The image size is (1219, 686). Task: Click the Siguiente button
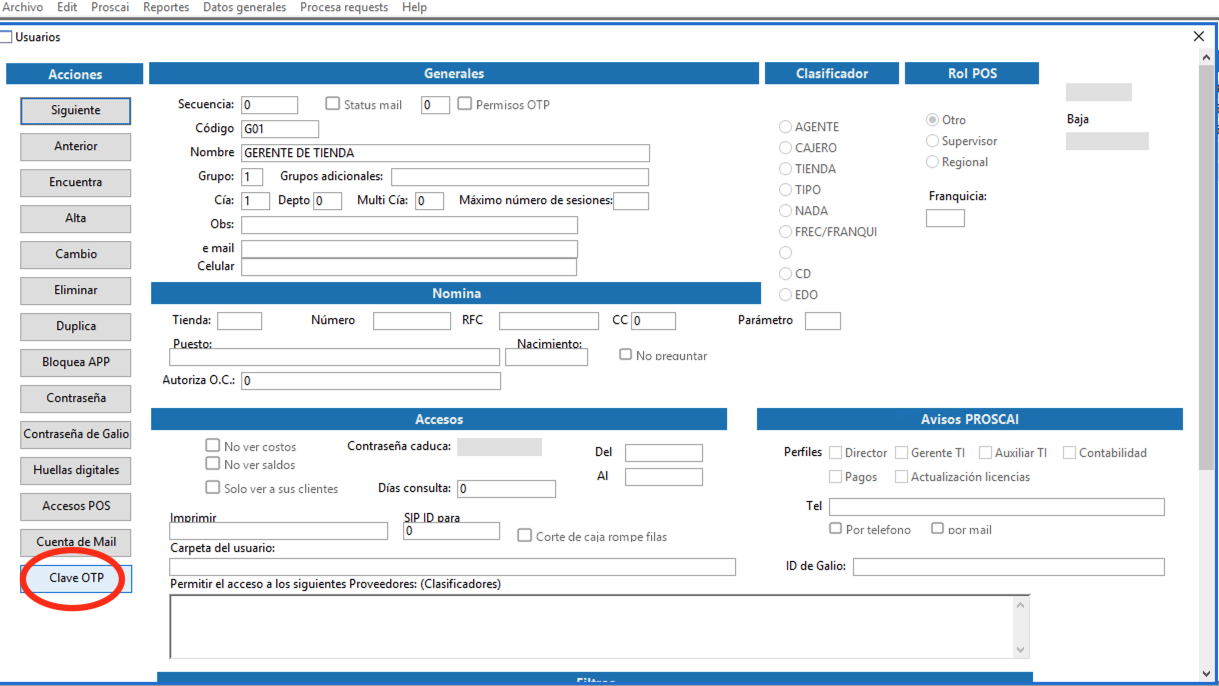(x=76, y=110)
